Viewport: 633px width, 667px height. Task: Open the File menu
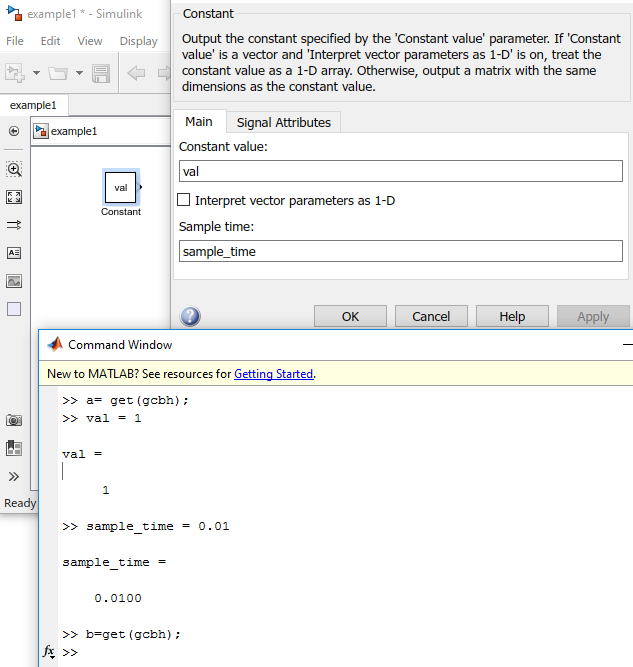pos(15,41)
